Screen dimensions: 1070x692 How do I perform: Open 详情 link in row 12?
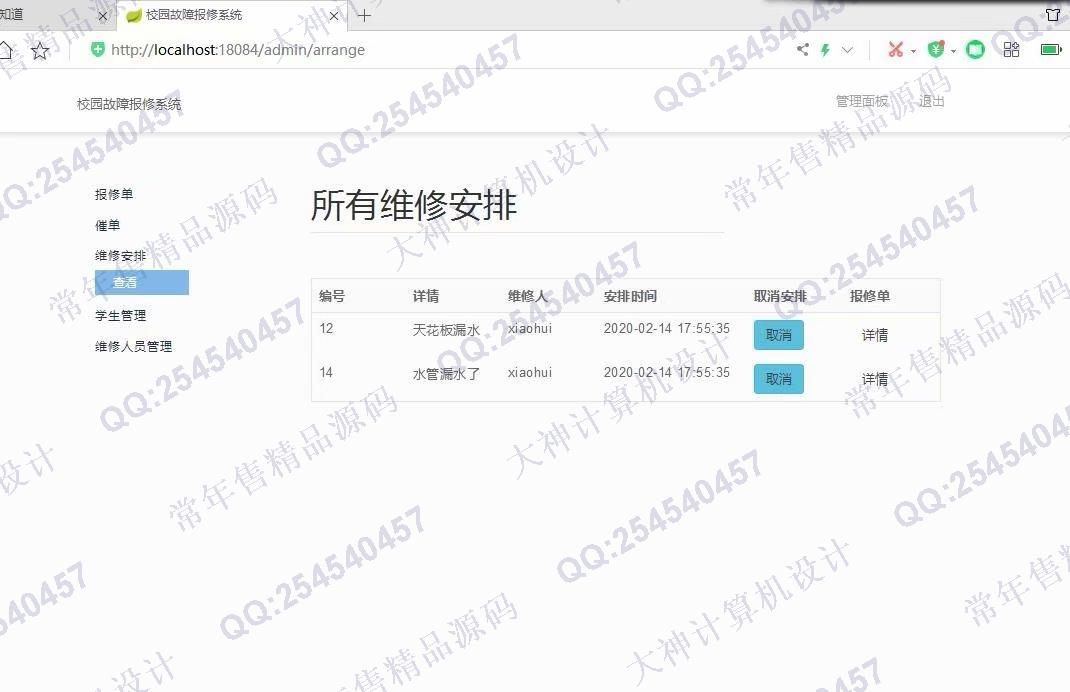tap(875, 335)
